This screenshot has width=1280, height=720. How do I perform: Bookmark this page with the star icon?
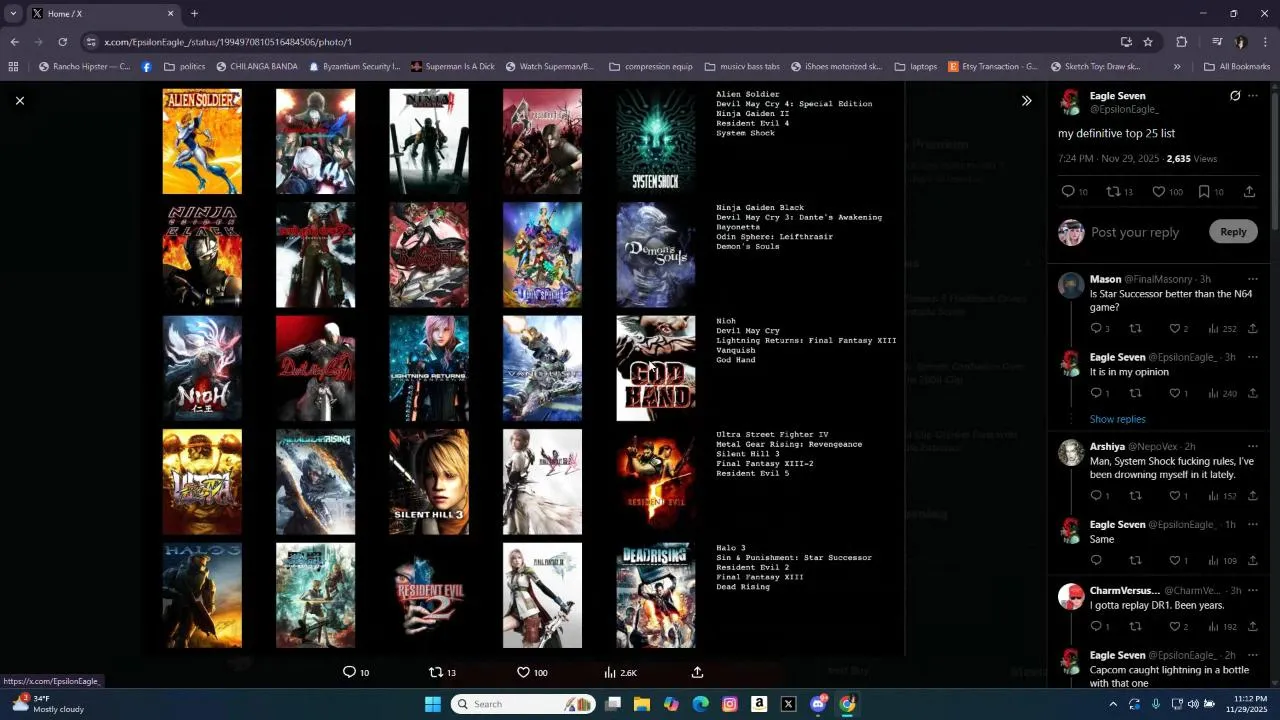[x=1148, y=42]
